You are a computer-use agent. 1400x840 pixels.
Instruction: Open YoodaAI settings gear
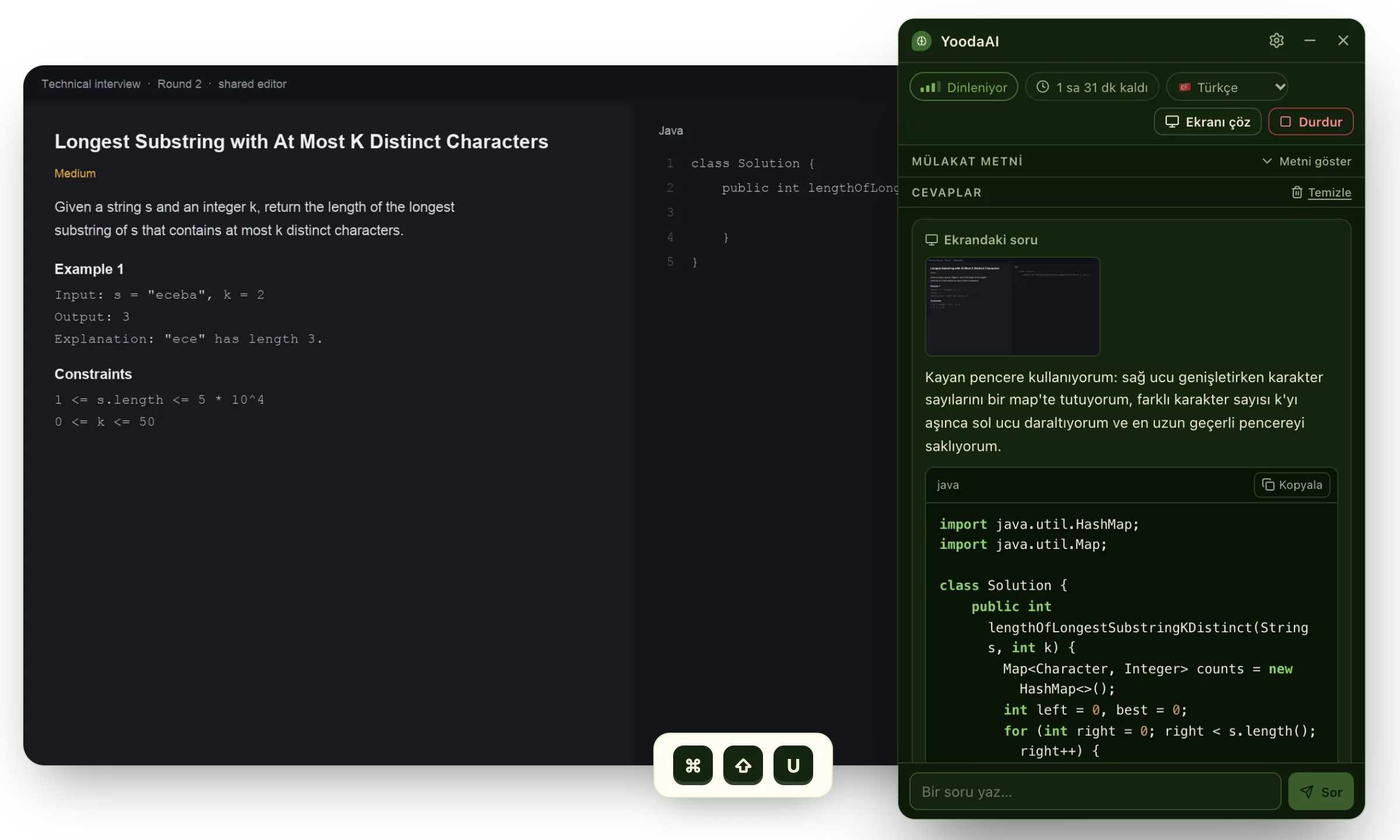point(1276,40)
